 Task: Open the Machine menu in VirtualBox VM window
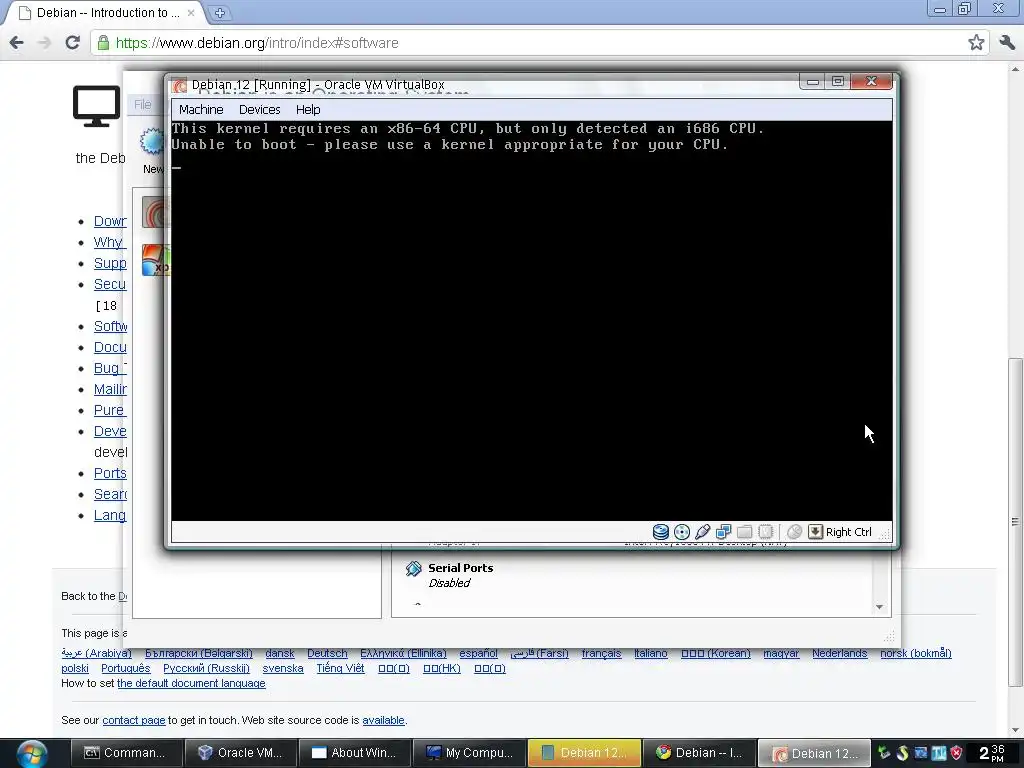(201, 110)
